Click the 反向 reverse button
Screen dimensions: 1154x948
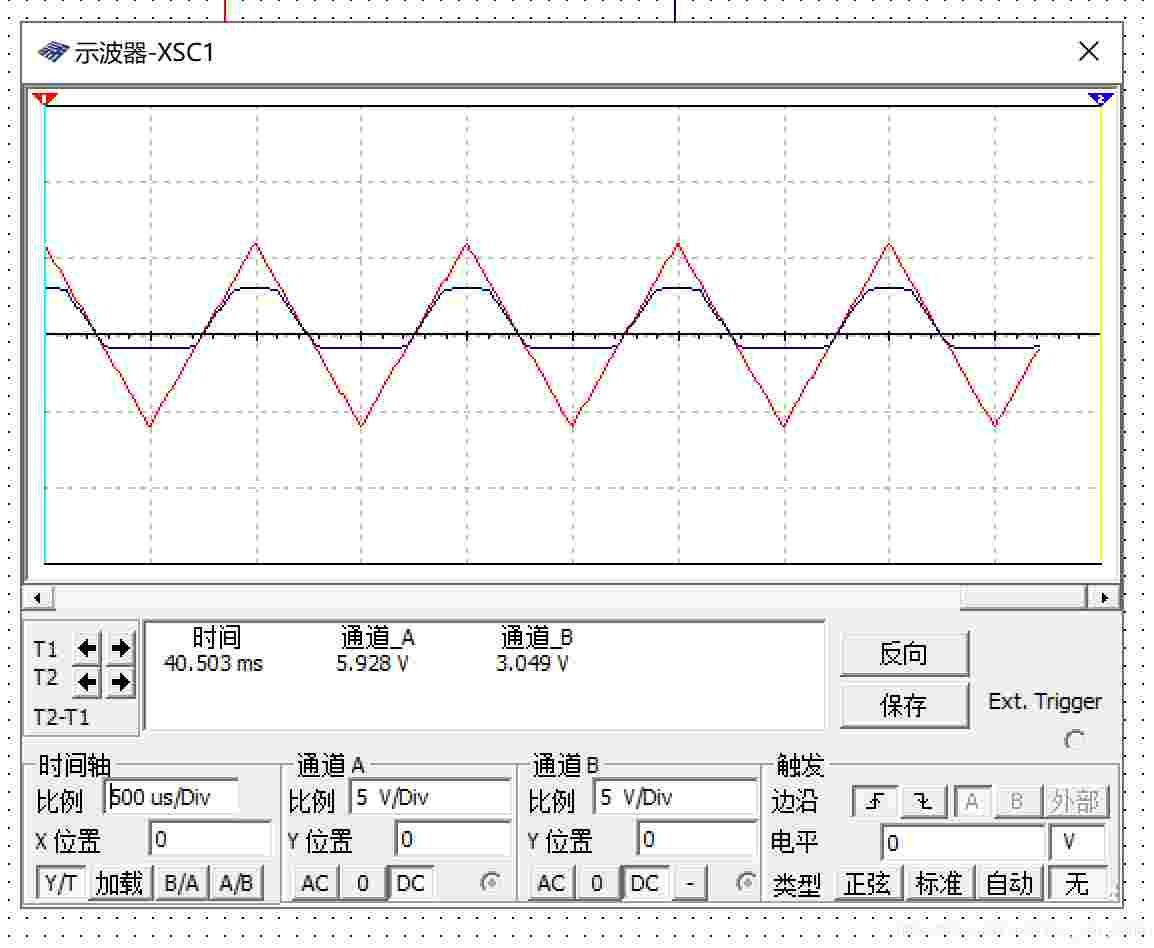905,654
